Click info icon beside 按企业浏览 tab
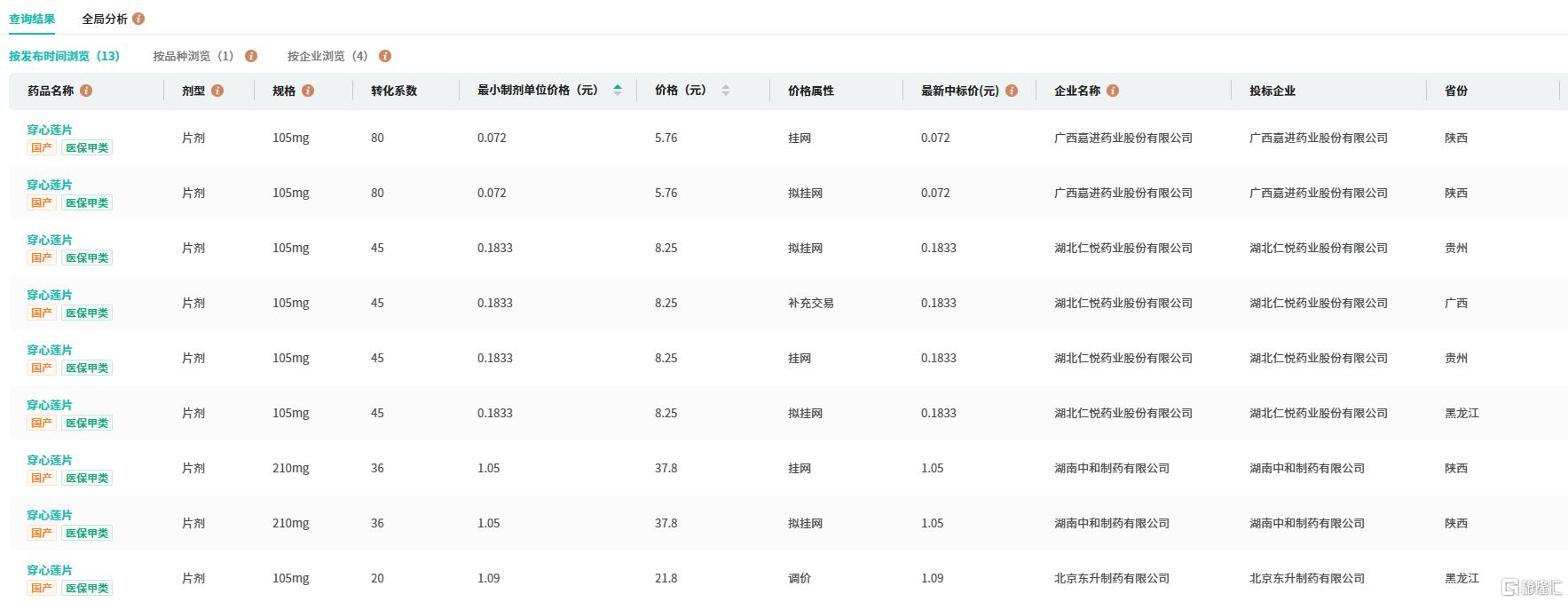The width and height of the screenshot is (1568, 602). 385,56
